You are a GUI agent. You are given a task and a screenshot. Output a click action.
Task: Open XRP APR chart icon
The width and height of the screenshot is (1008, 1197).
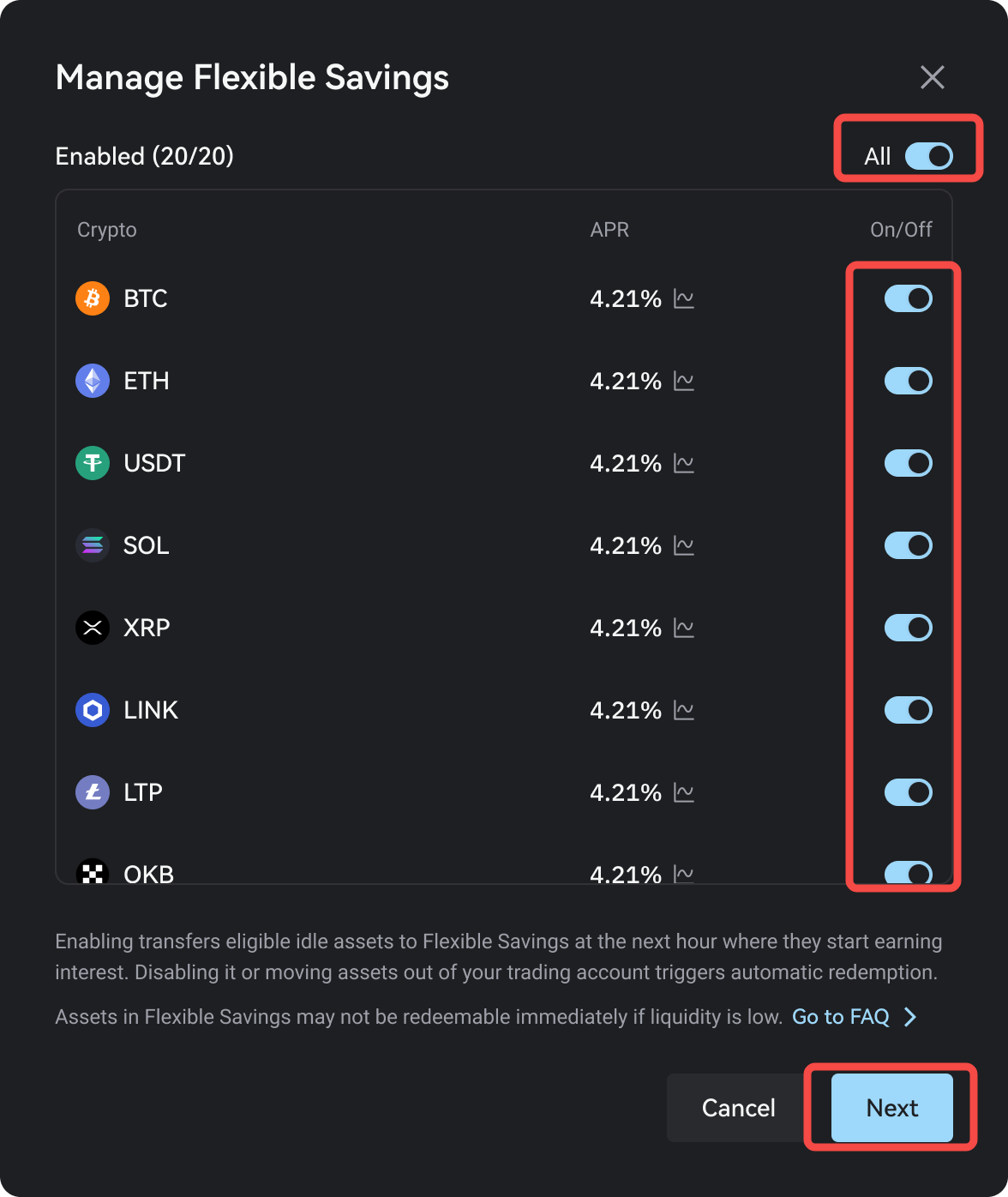click(684, 628)
